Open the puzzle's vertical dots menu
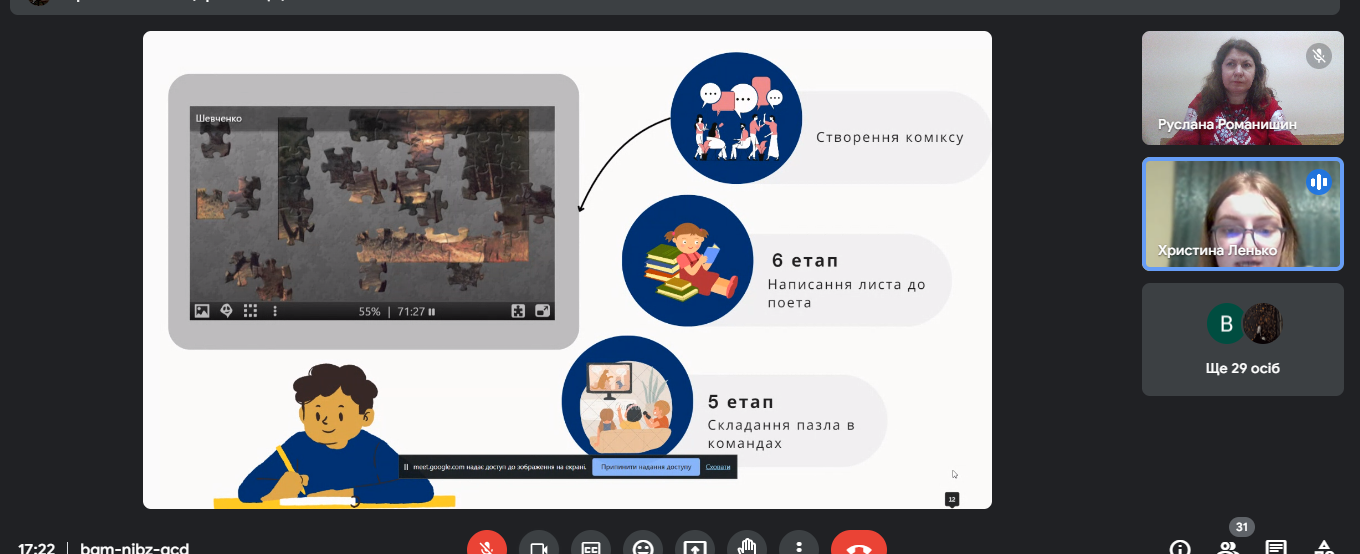 click(x=275, y=311)
